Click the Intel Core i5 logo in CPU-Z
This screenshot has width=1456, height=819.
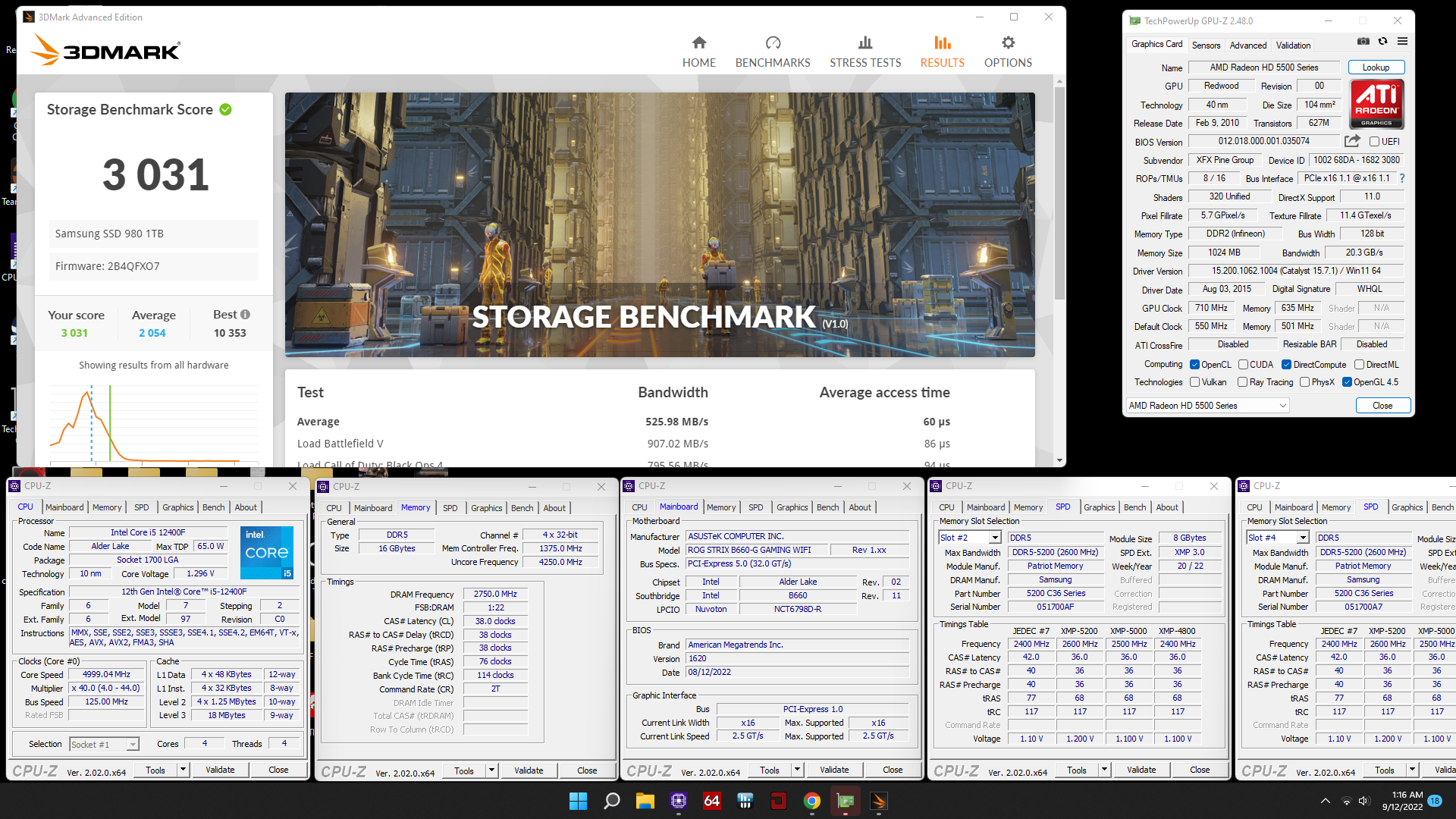click(x=267, y=553)
